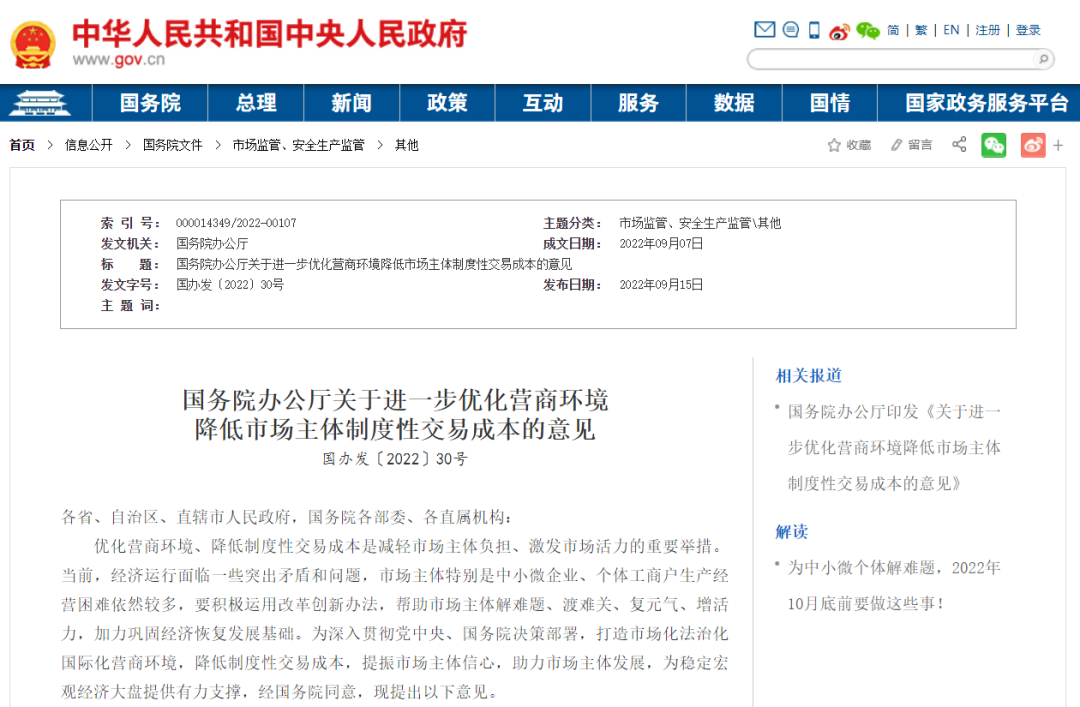
Task: Click the mobile phone icon in header
Action: point(814,30)
